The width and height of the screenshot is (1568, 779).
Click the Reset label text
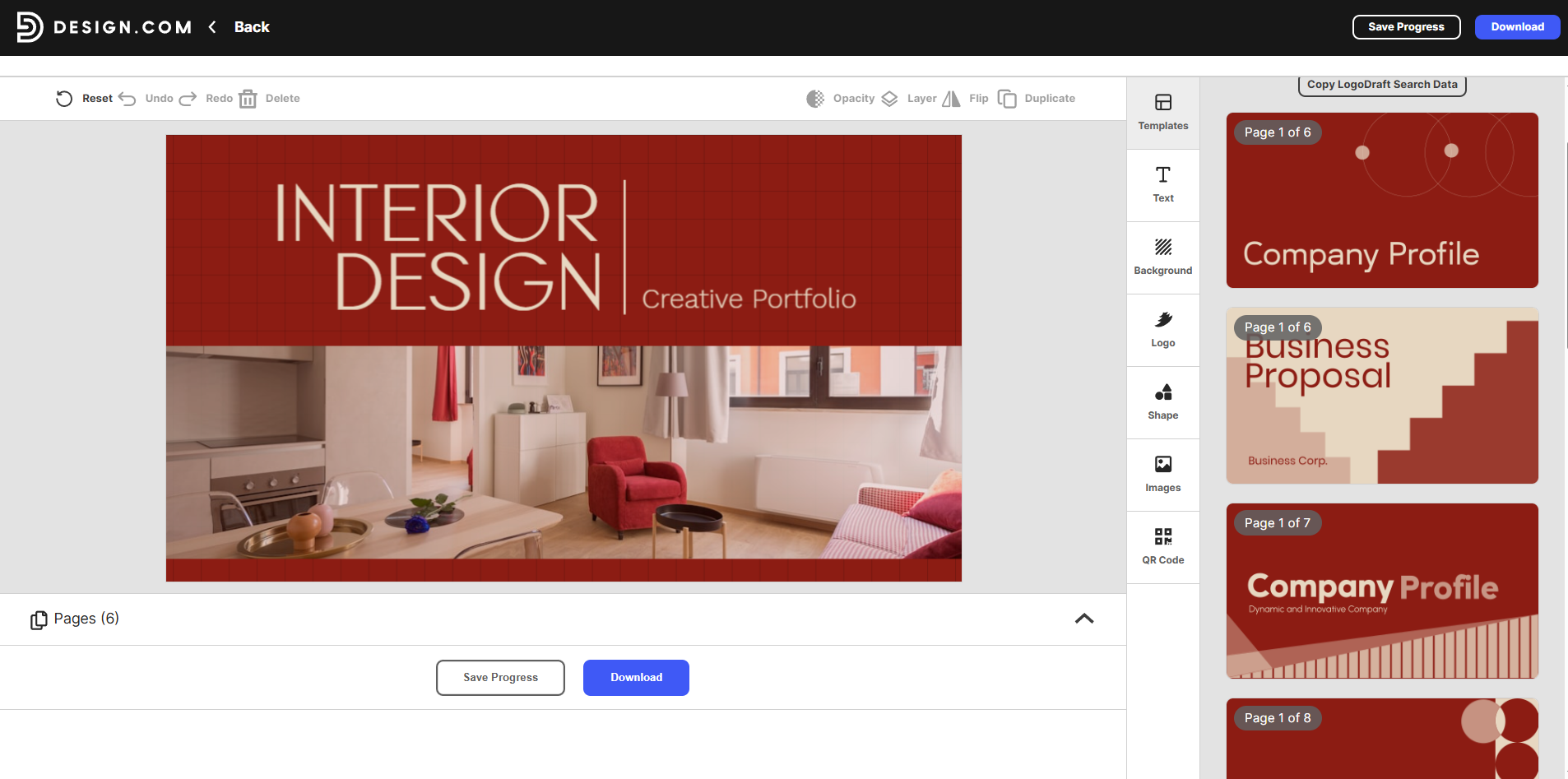pos(97,99)
